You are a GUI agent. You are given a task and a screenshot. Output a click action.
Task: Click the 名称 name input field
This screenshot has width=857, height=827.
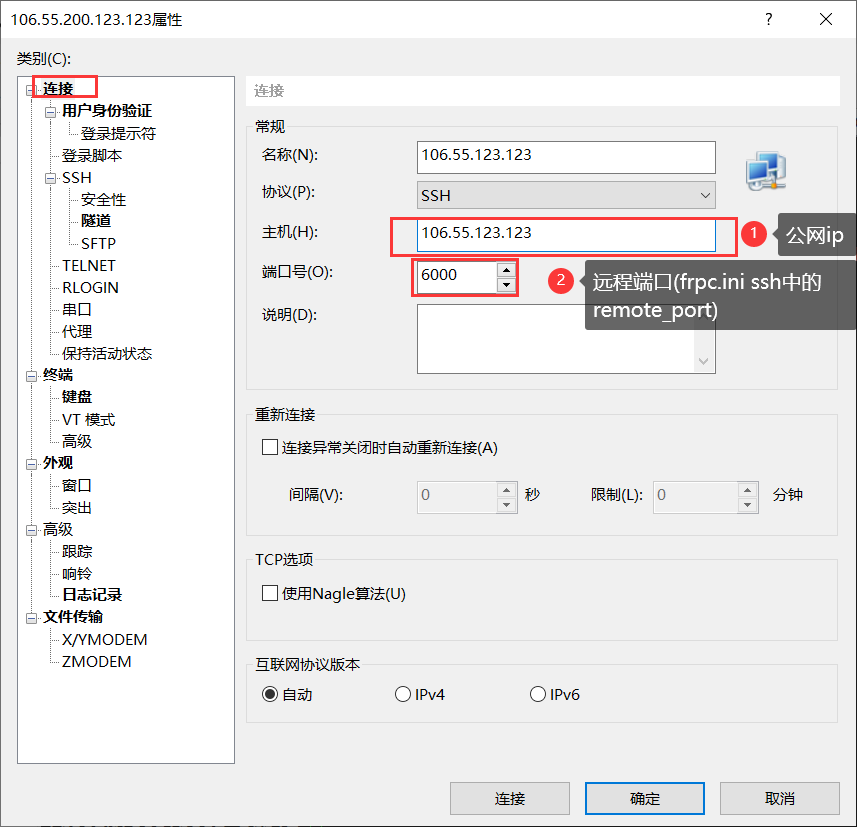tap(566, 157)
